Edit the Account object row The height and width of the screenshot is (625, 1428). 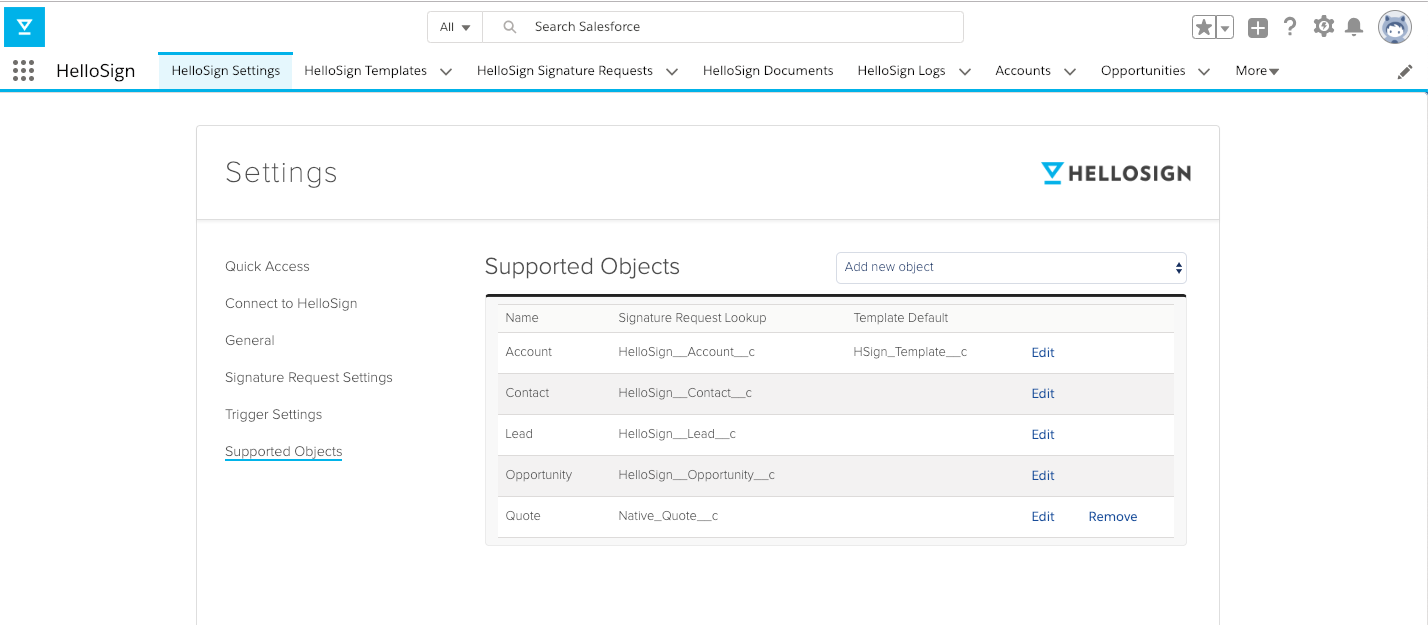coord(1043,352)
